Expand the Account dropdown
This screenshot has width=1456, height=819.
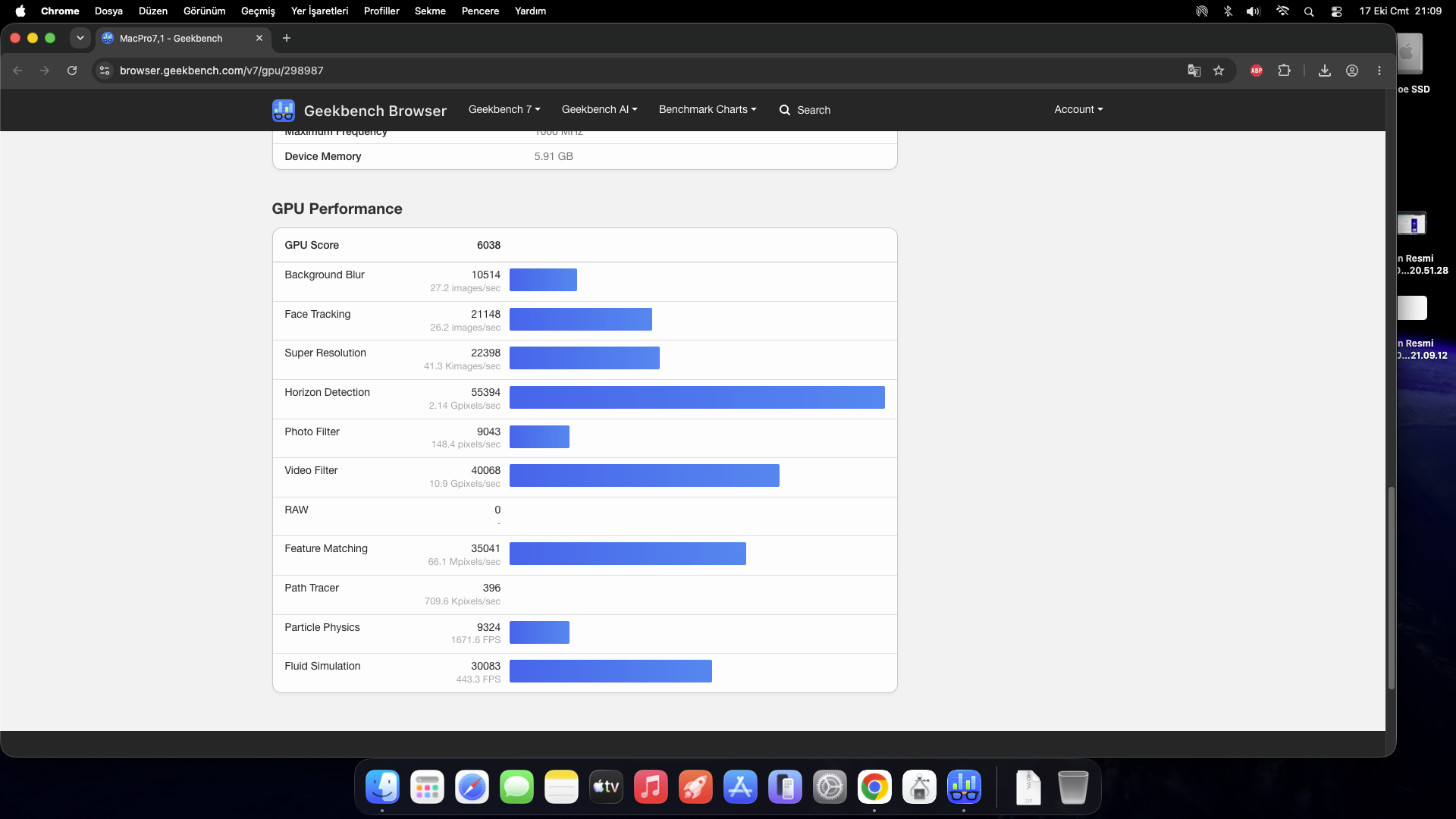point(1078,109)
